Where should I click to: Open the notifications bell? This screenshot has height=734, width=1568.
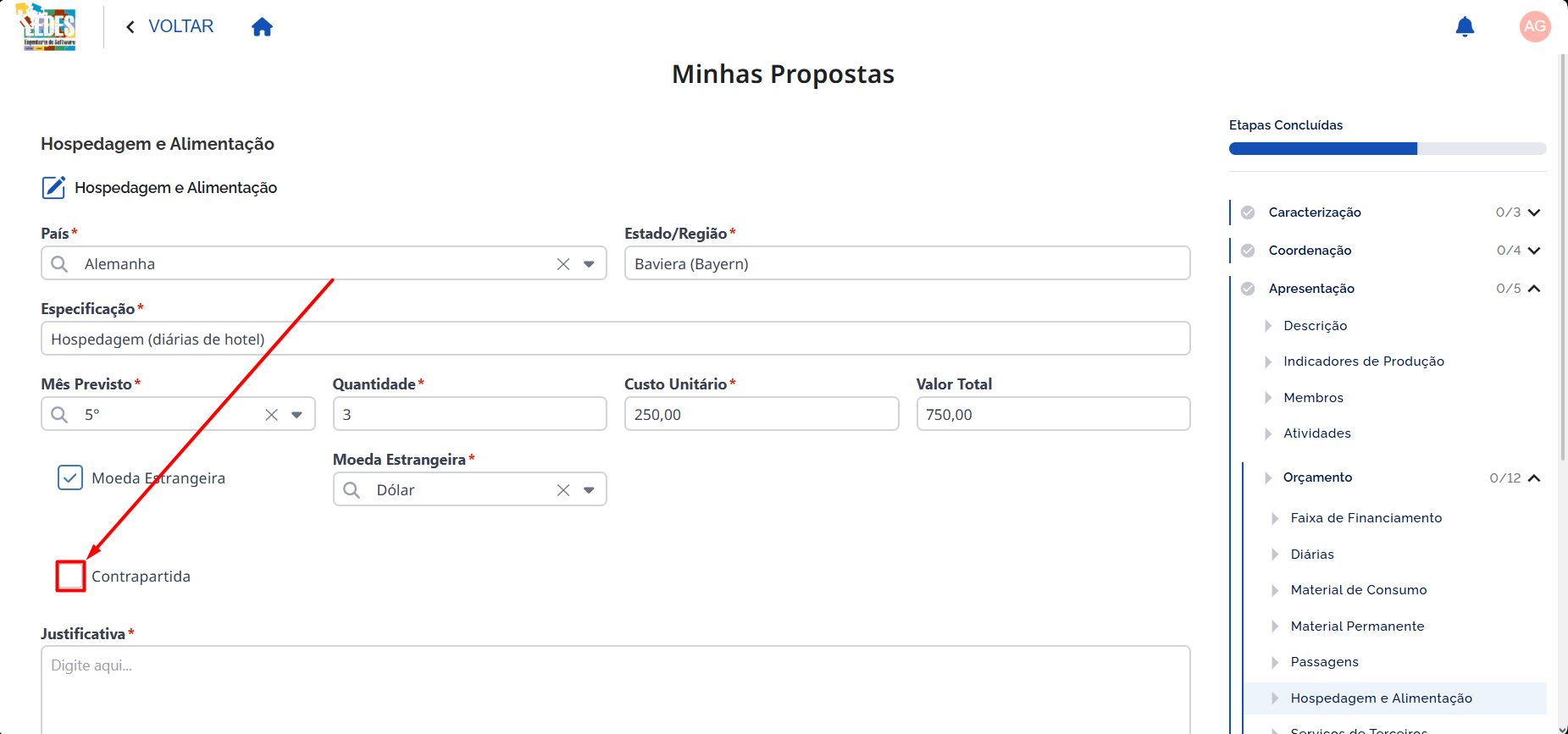click(x=1465, y=27)
